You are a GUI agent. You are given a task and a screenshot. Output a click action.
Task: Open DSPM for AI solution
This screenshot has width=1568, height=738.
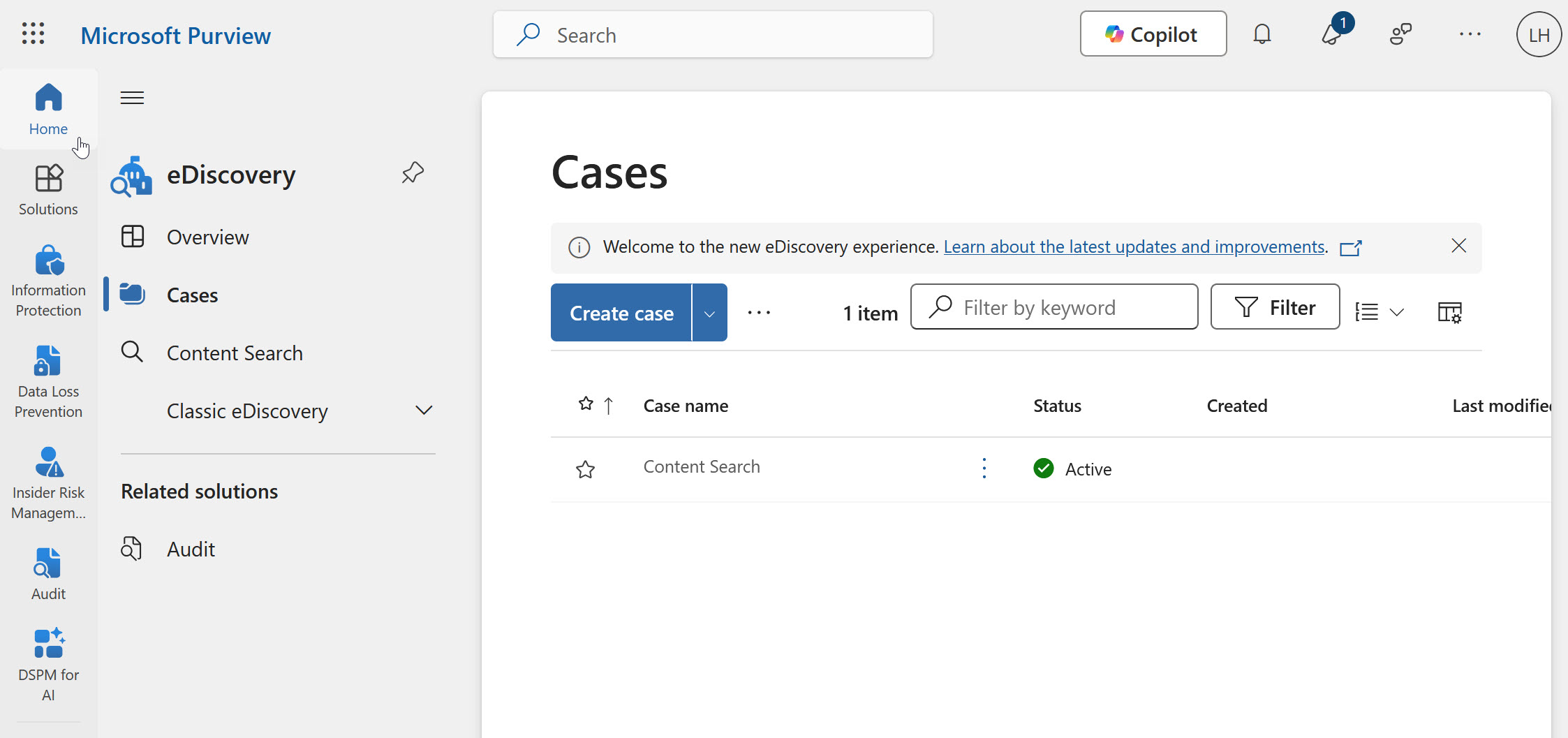(48, 665)
